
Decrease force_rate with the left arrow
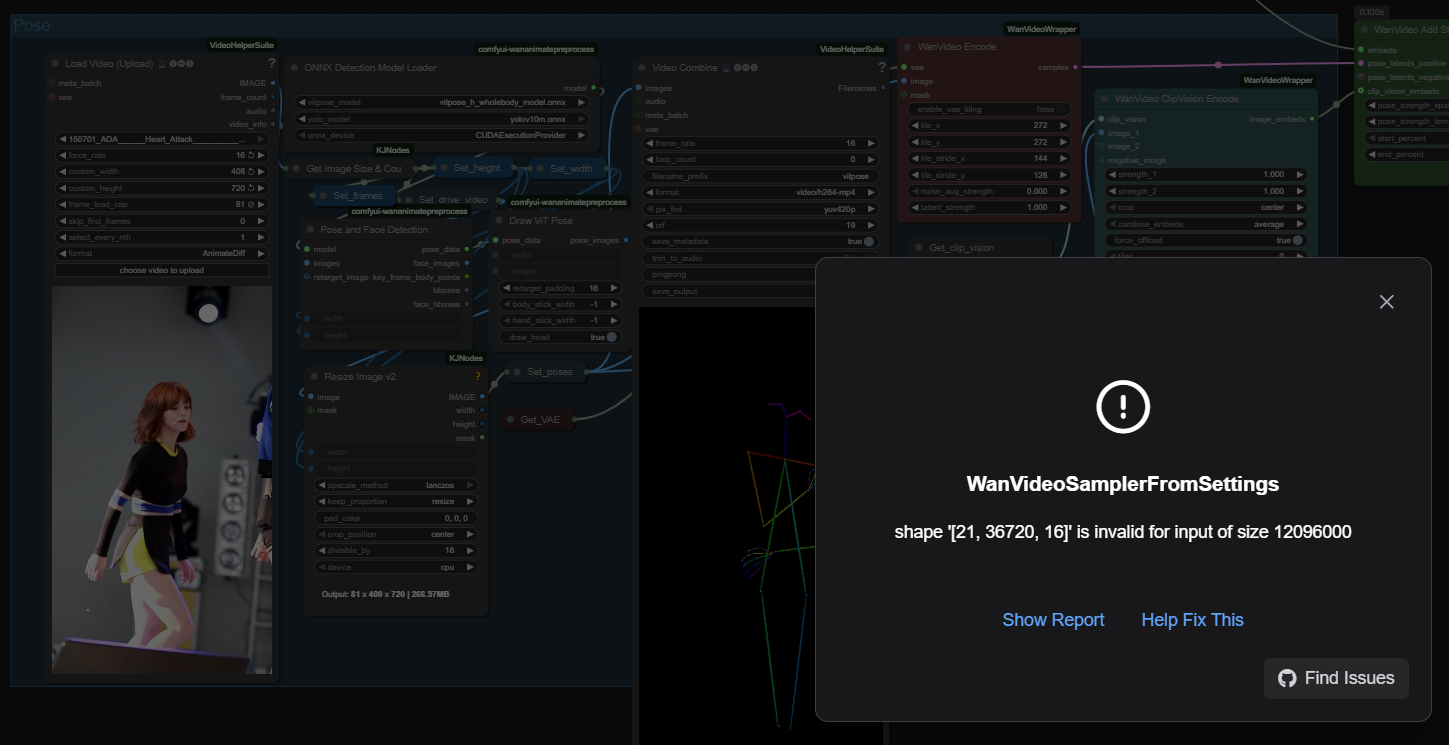click(62, 156)
